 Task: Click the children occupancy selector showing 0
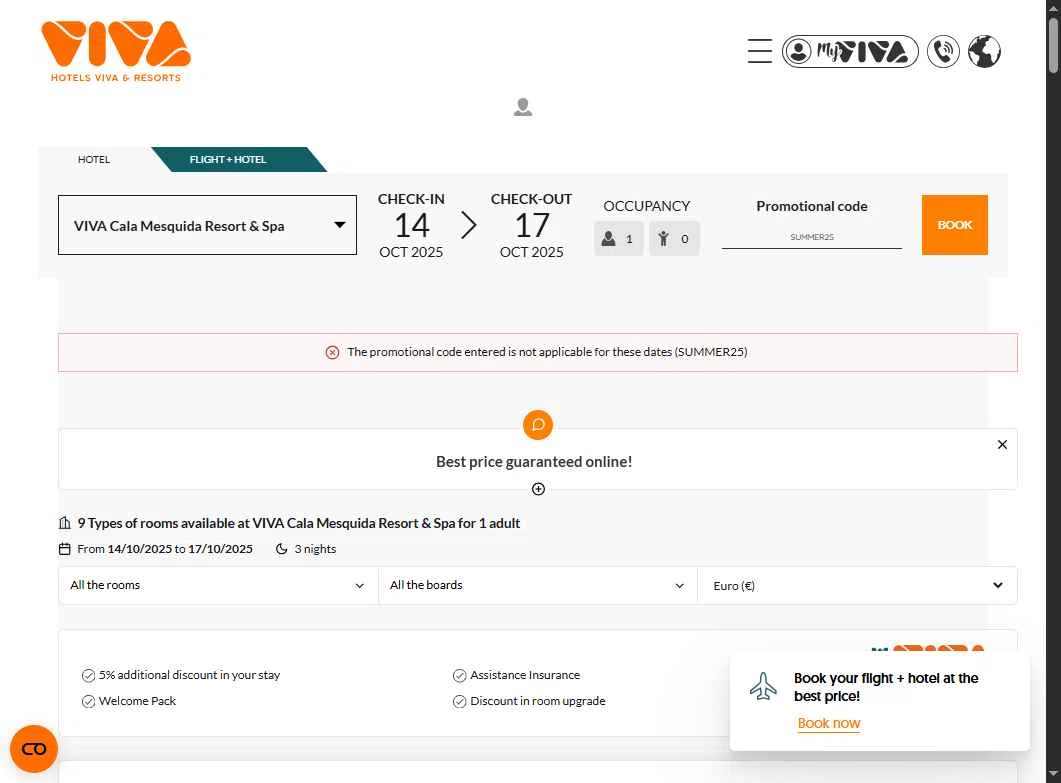674,238
